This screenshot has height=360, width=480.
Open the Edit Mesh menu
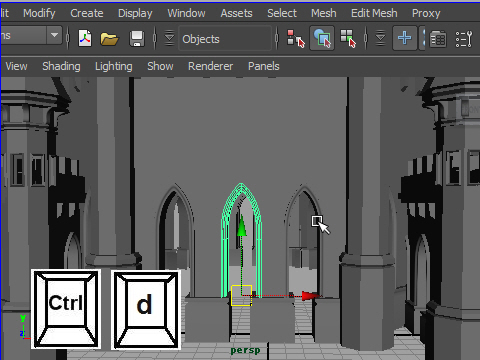pos(374,13)
